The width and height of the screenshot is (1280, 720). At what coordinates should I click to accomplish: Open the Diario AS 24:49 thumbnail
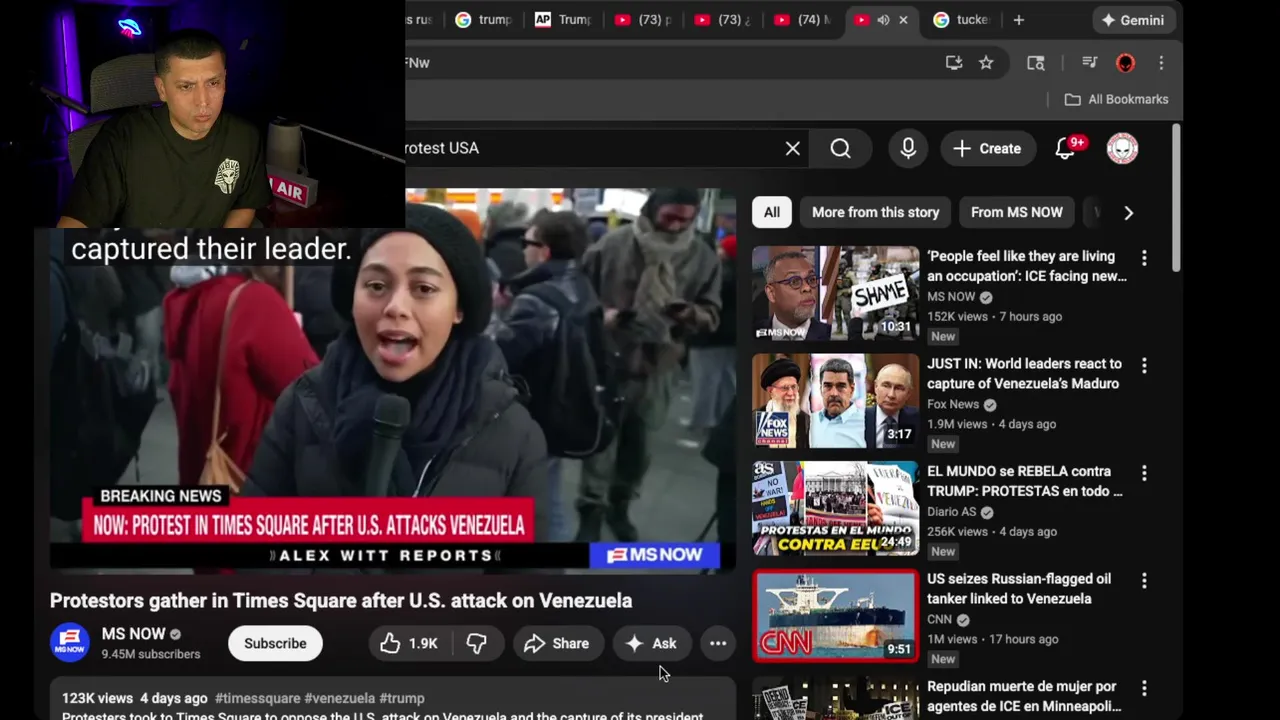click(x=835, y=508)
